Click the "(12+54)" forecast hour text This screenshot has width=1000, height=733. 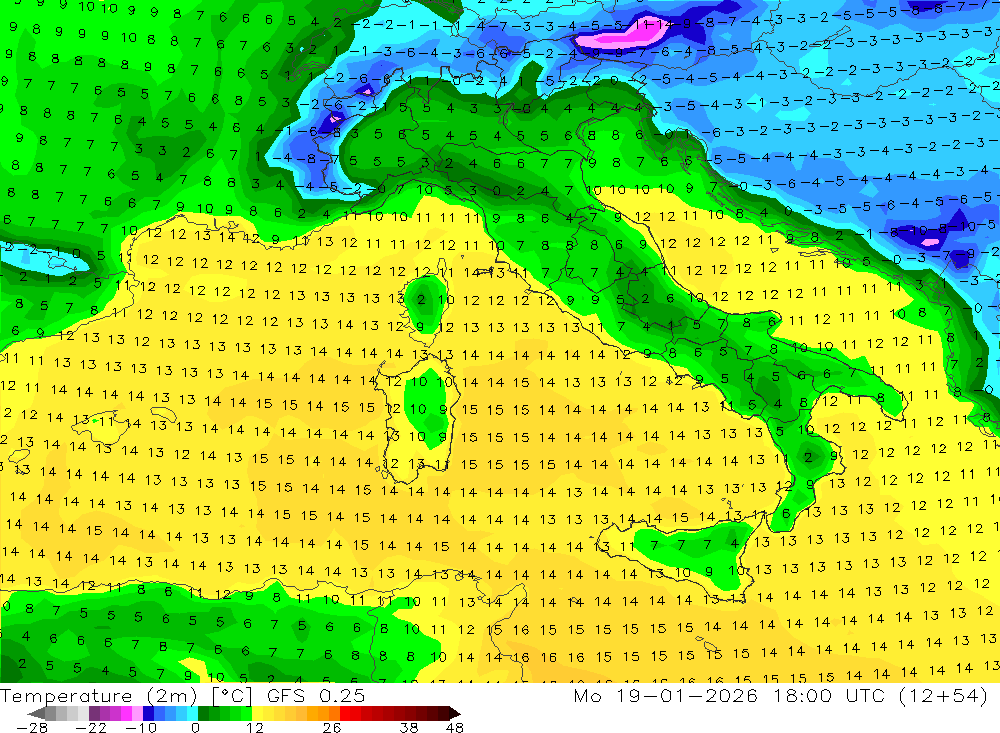943,695
